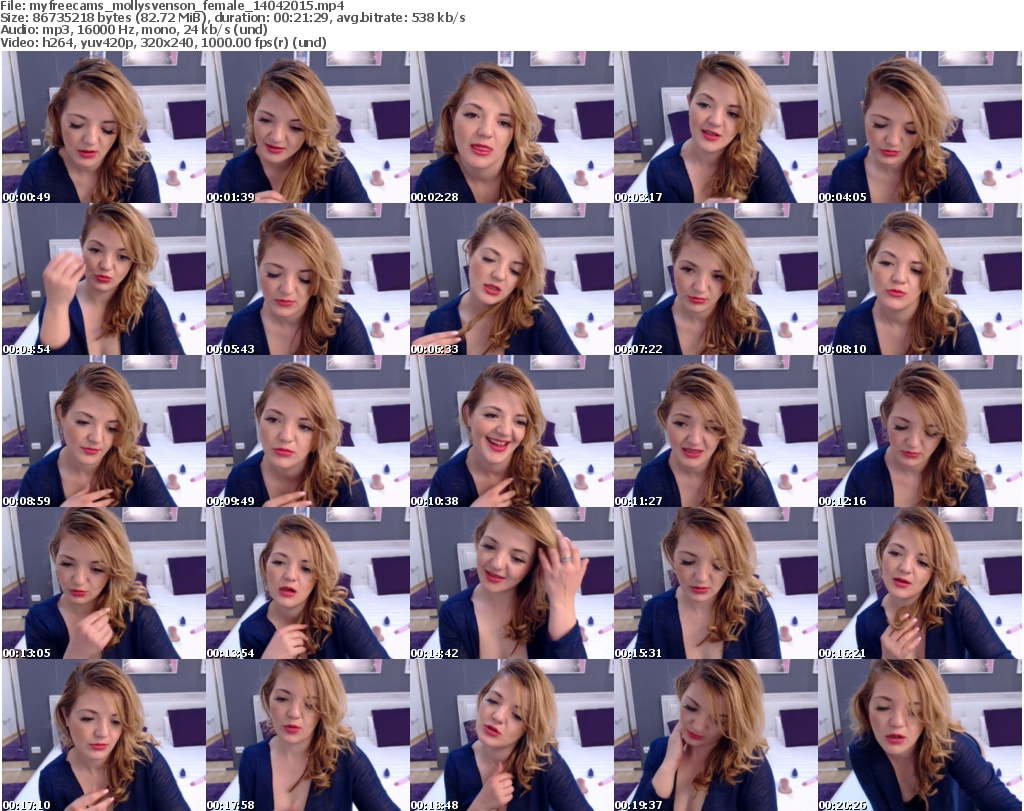The width and height of the screenshot is (1024, 811).
Task: Select the "Audio: mp3, 16000 Hz" line
Action: (x=134, y=30)
